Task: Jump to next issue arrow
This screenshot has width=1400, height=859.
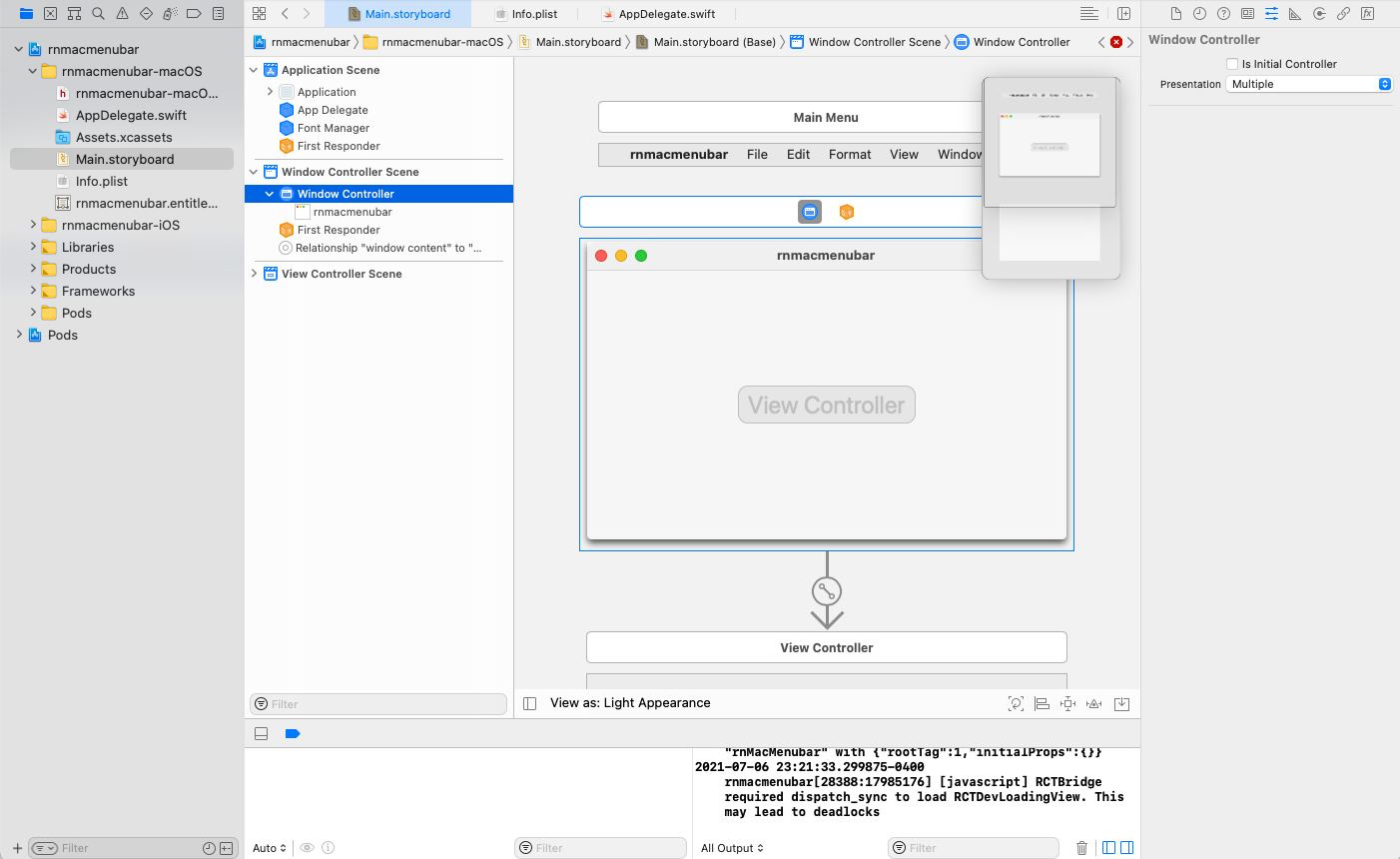Action: tap(1130, 42)
